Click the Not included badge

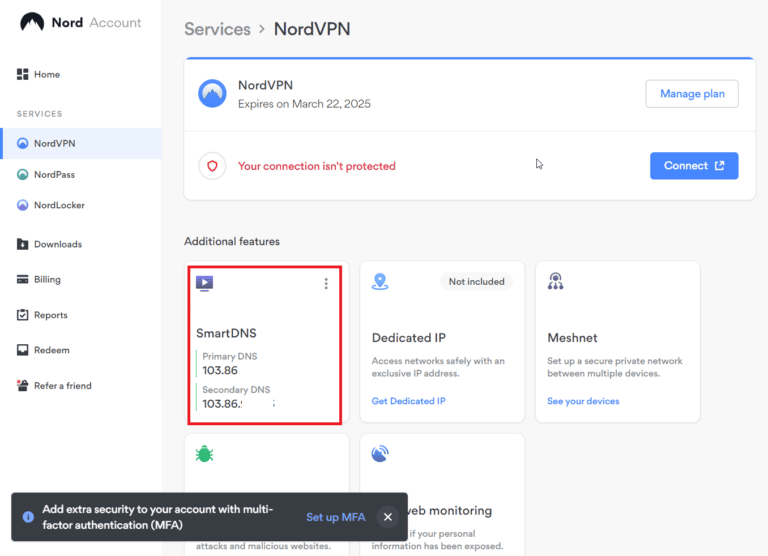[x=477, y=282]
